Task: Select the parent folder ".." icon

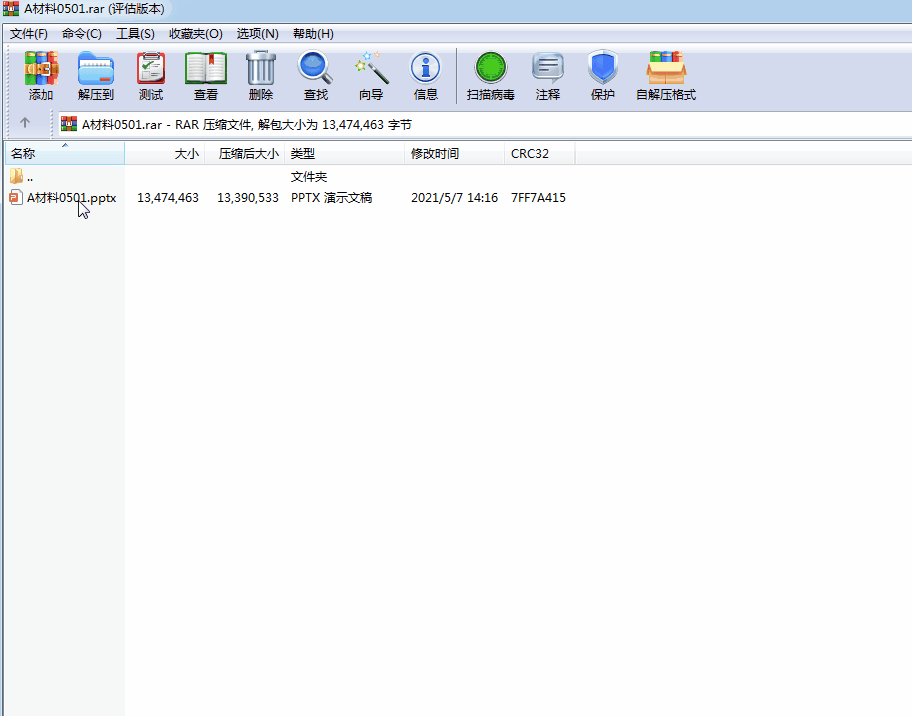Action: pos(16,176)
